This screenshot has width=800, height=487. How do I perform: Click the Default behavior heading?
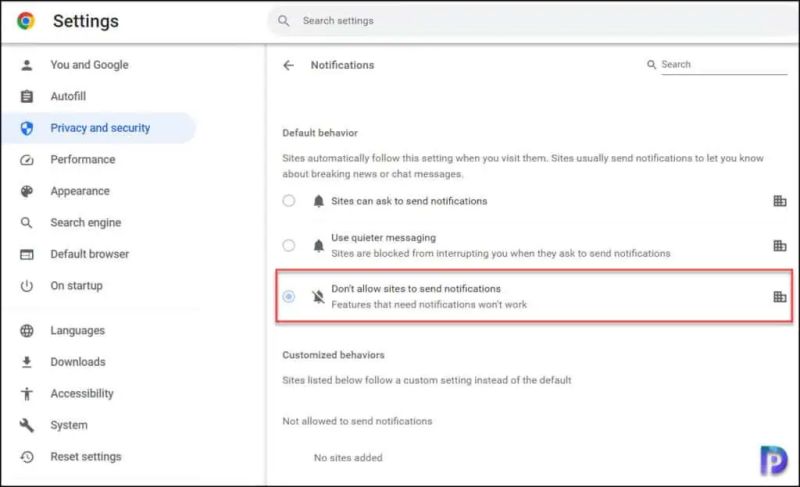click(x=320, y=133)
